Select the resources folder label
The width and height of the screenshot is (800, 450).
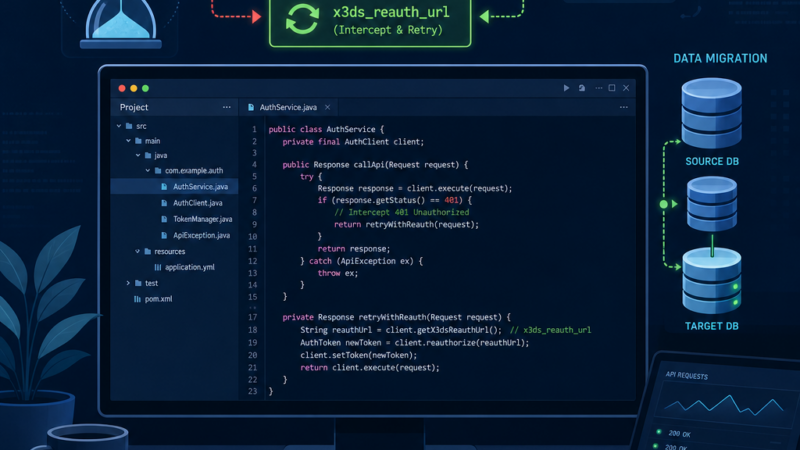coord(170,251)
